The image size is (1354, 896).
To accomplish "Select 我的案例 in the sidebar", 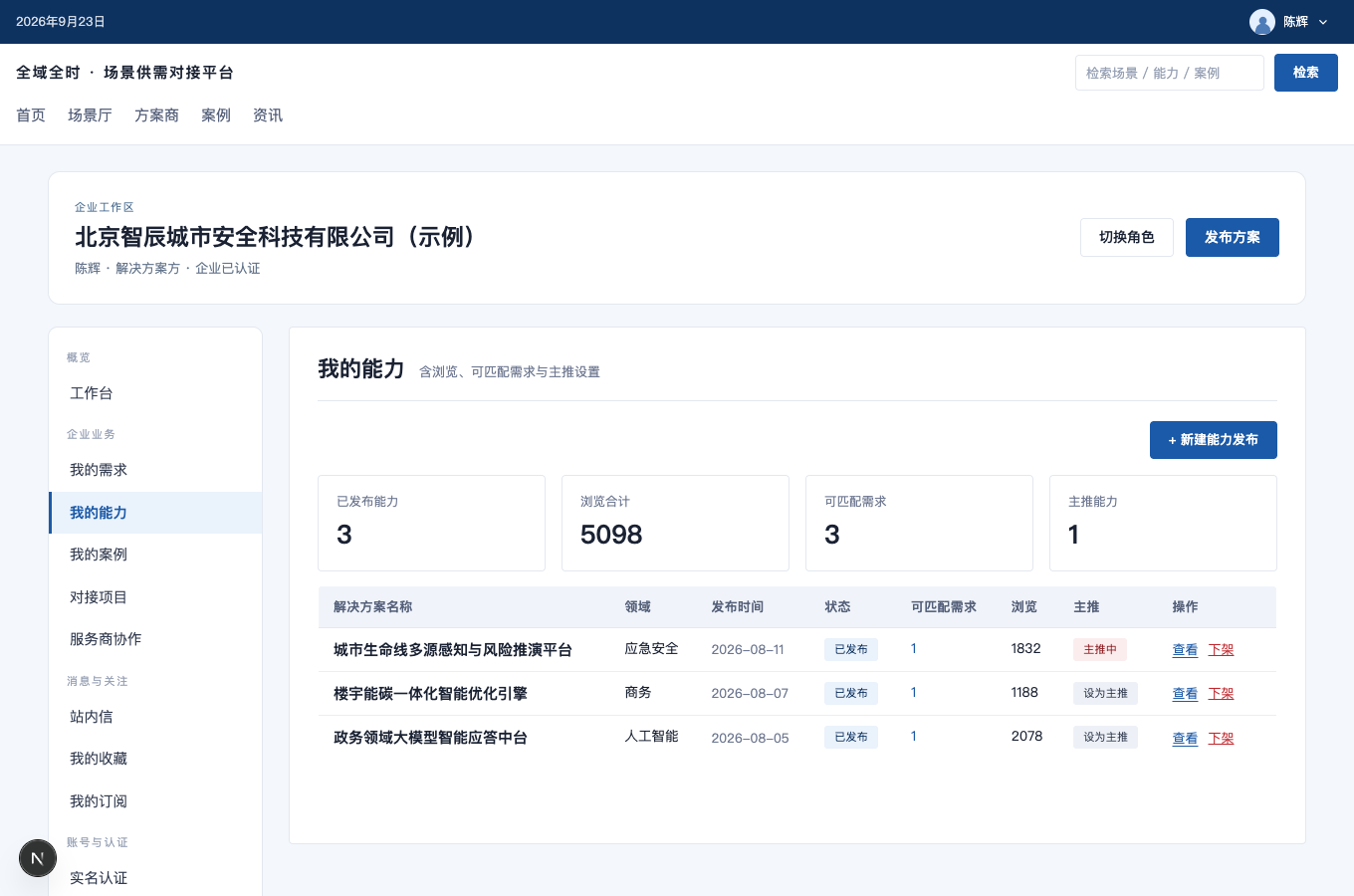I will coord(155,555).
